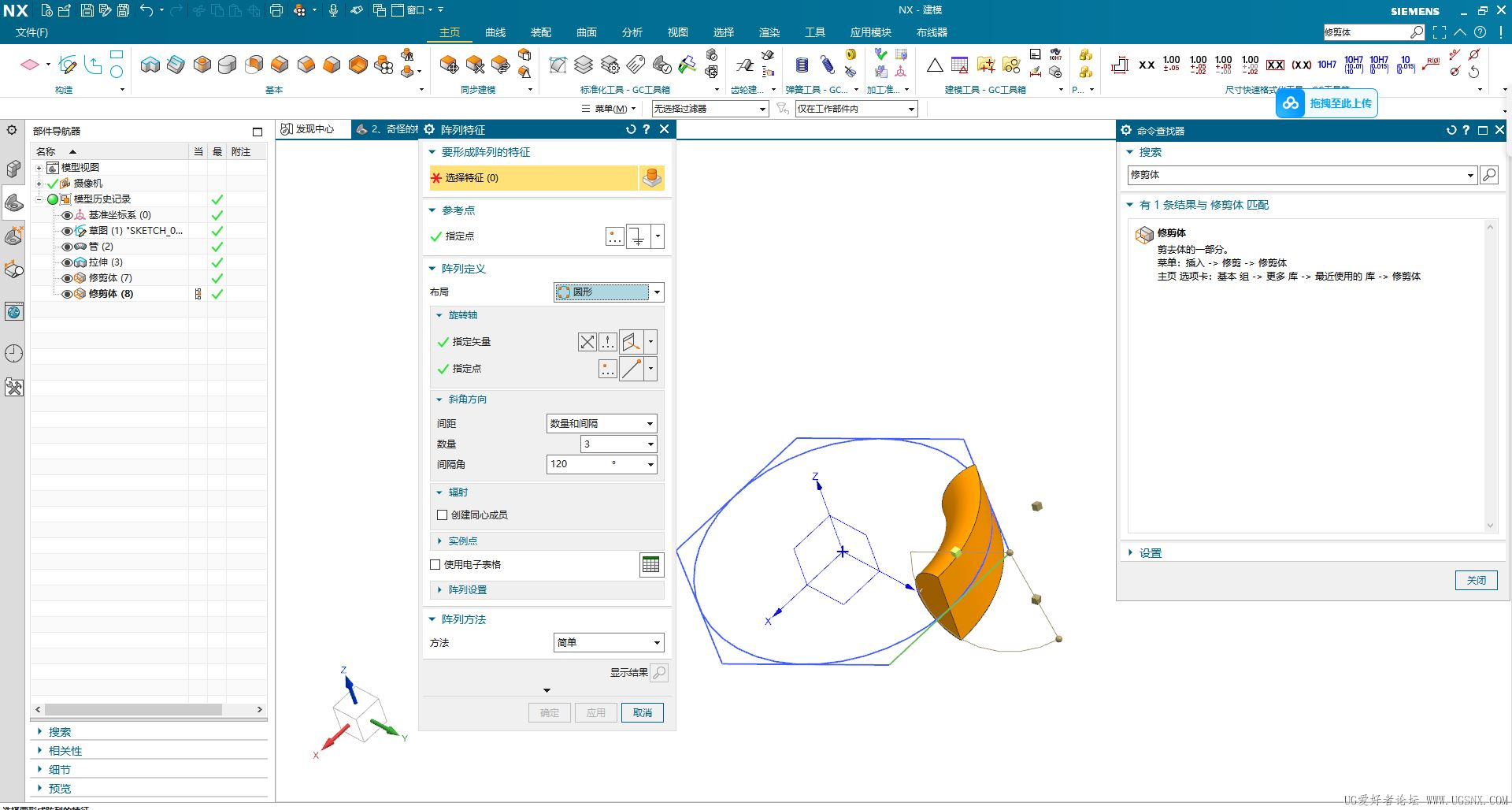Open the Sketch tool in 构造 group

coord(68,65)
